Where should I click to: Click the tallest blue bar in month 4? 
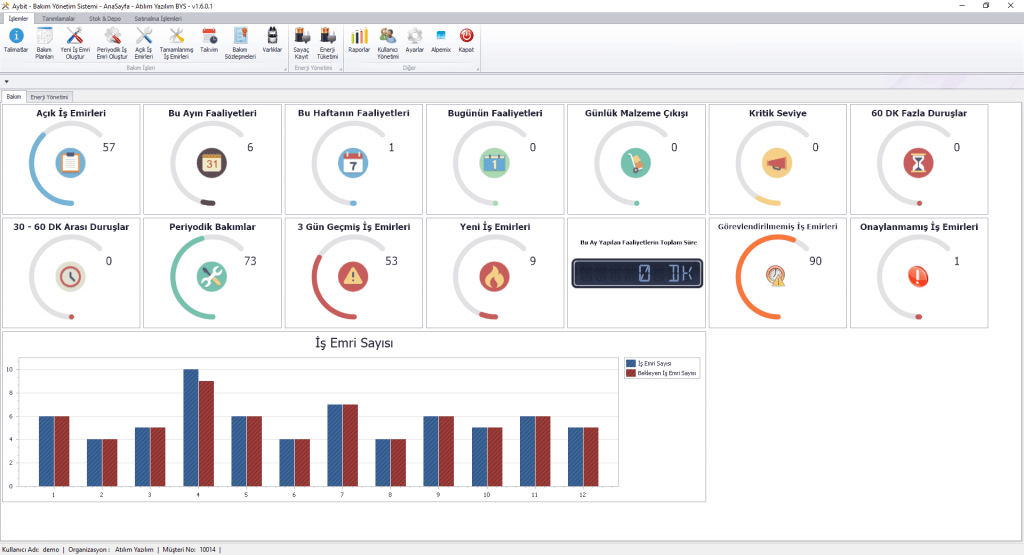(190, 427)
